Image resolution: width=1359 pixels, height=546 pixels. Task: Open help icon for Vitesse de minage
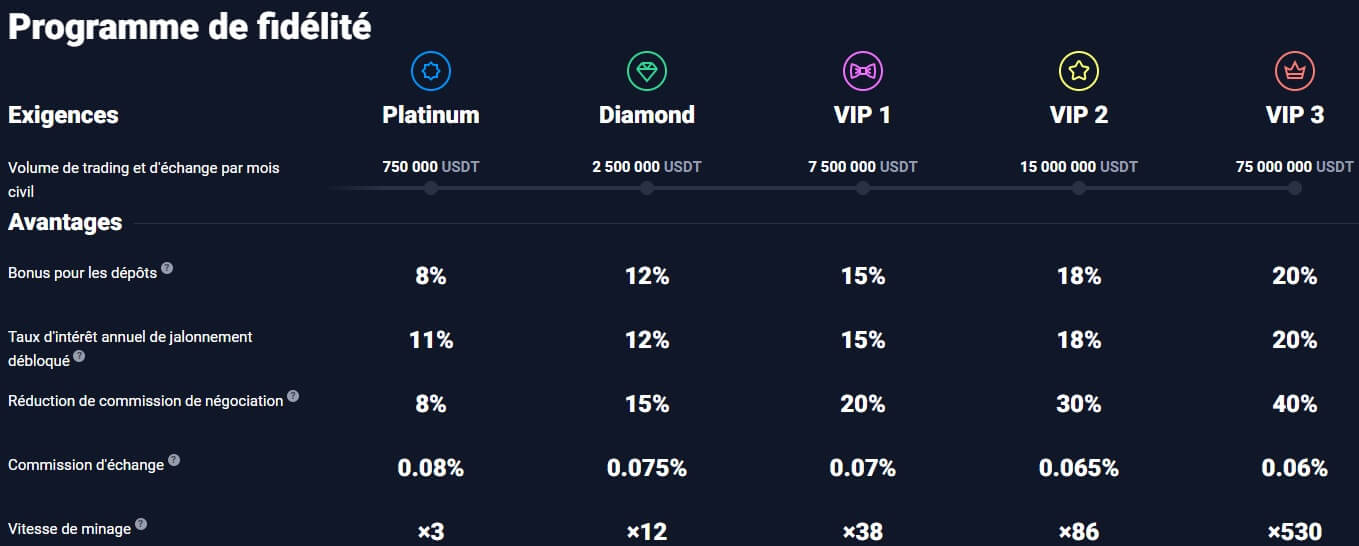141,524
